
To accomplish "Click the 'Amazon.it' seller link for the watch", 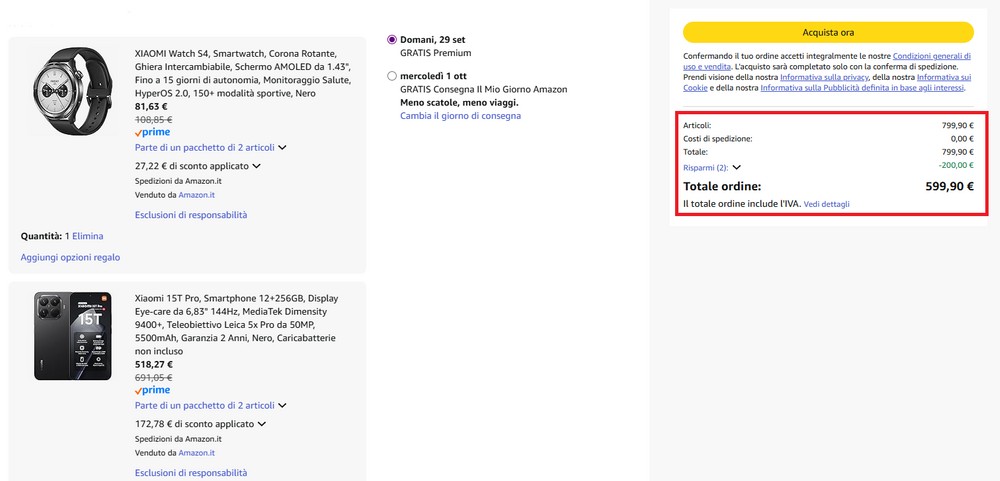I will [196, 195].
